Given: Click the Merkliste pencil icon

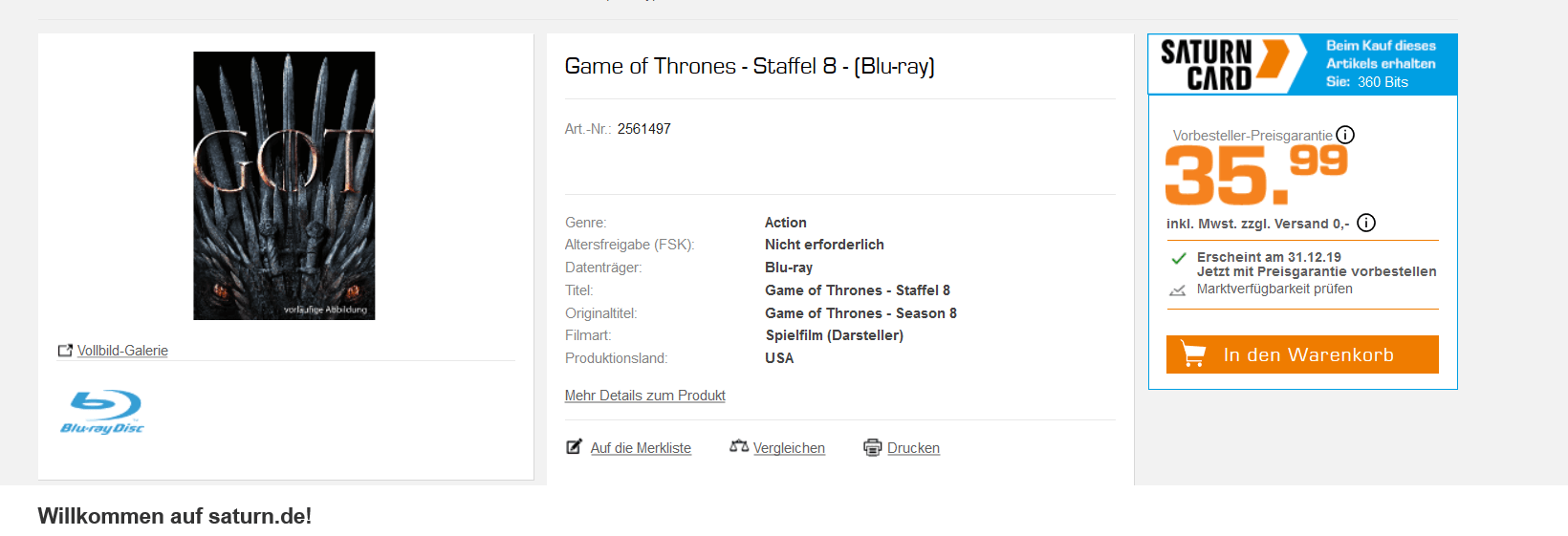Looking at the screenshot, I should [574, 447].
